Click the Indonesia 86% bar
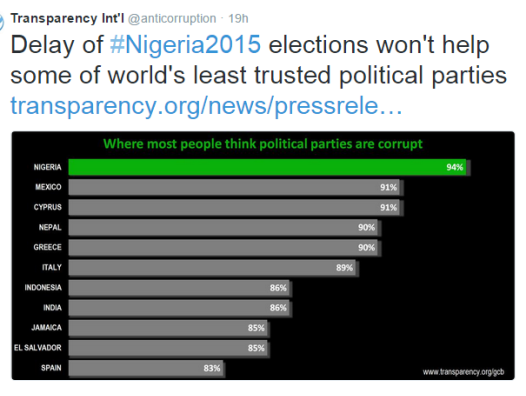 pyautogui.click(x=180, y=288)
